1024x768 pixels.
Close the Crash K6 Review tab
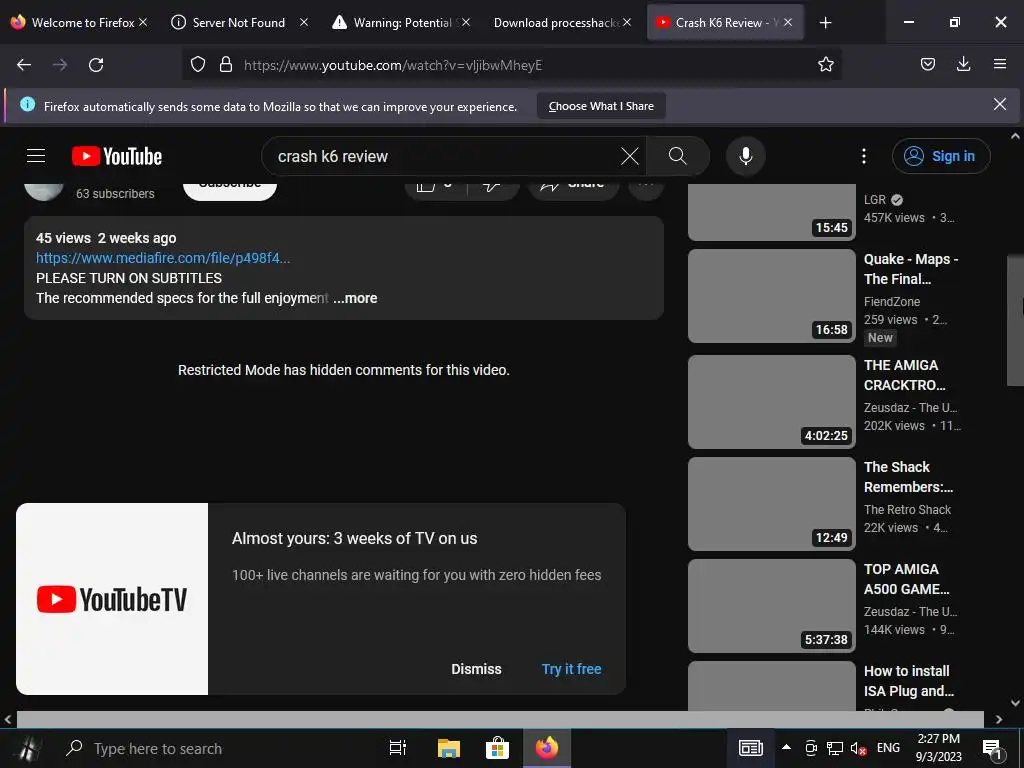(x=788, y=22)
